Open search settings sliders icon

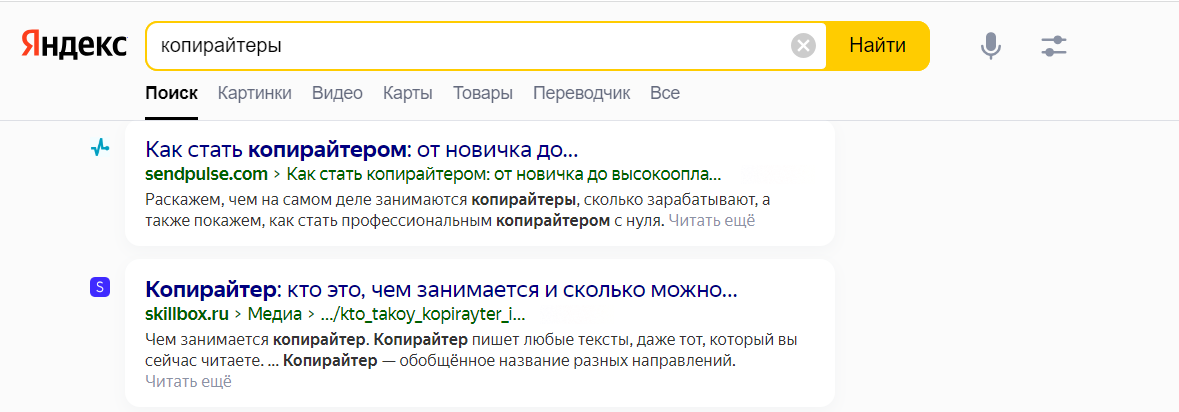click(1054, 46)
